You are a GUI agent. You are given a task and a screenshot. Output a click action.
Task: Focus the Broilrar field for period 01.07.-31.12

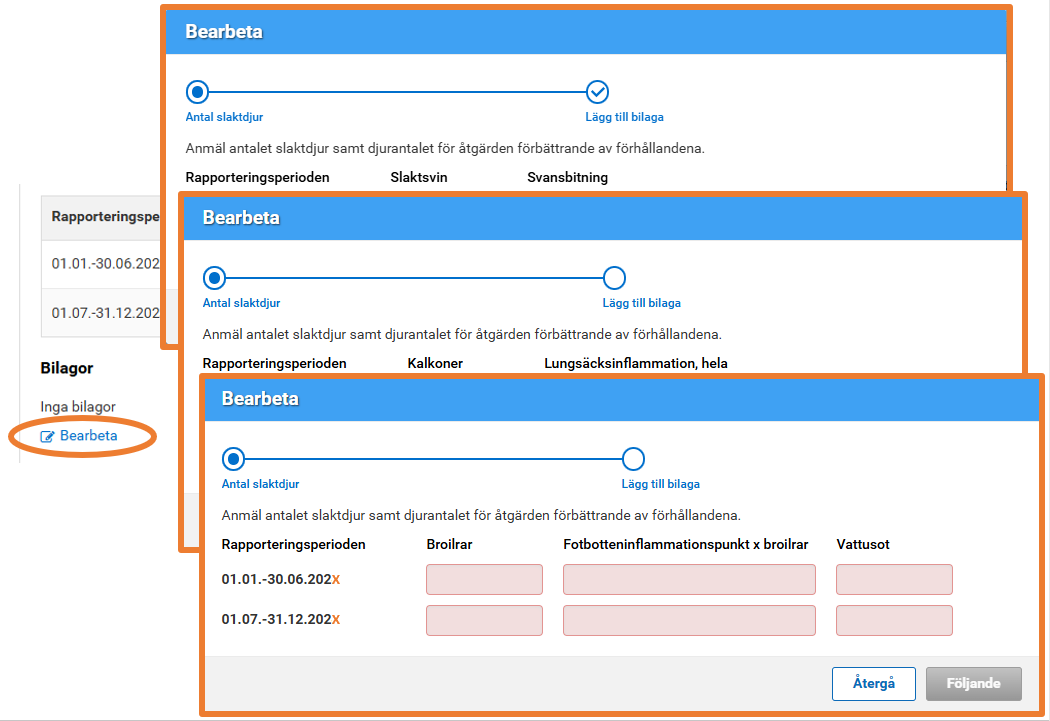(484, 620)
